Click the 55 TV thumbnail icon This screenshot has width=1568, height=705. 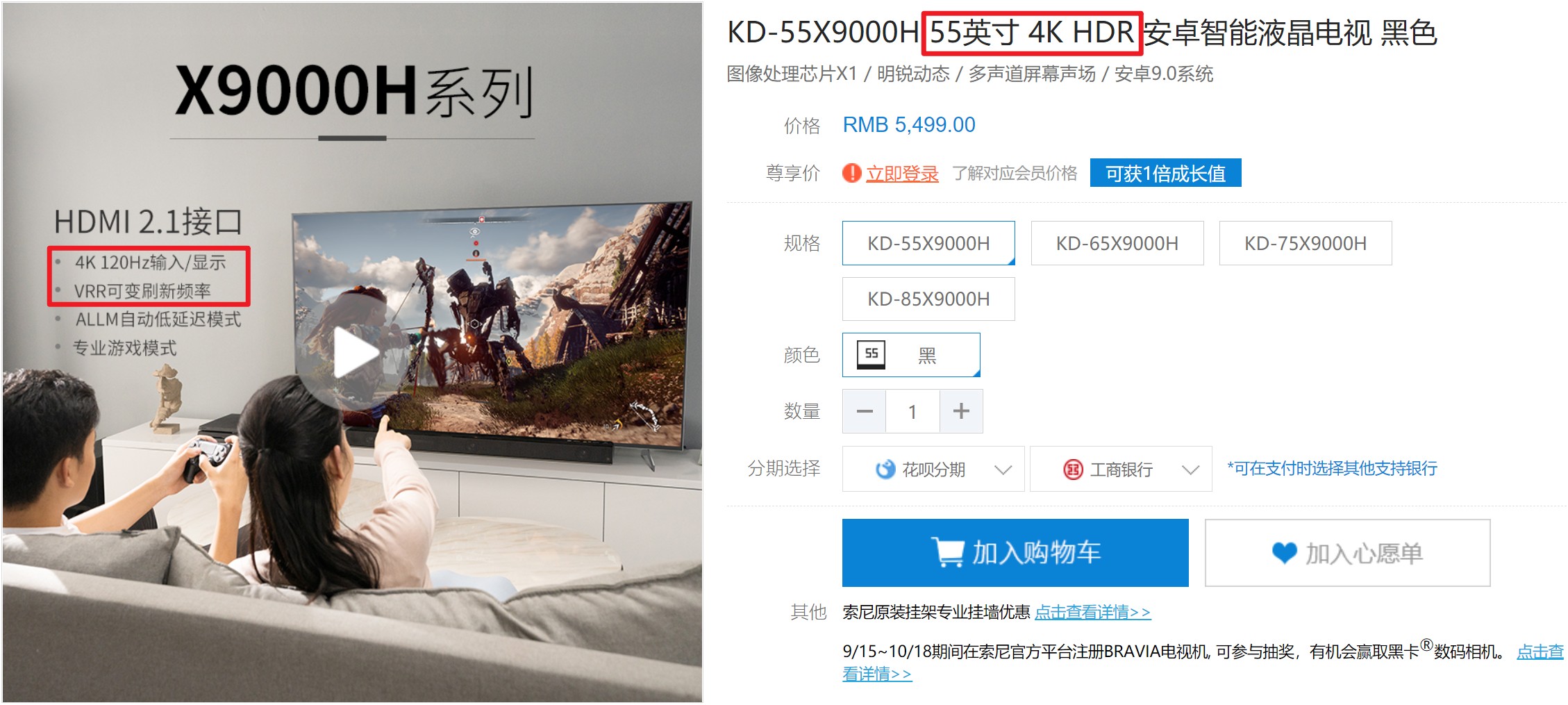click(x=871, y=354)
